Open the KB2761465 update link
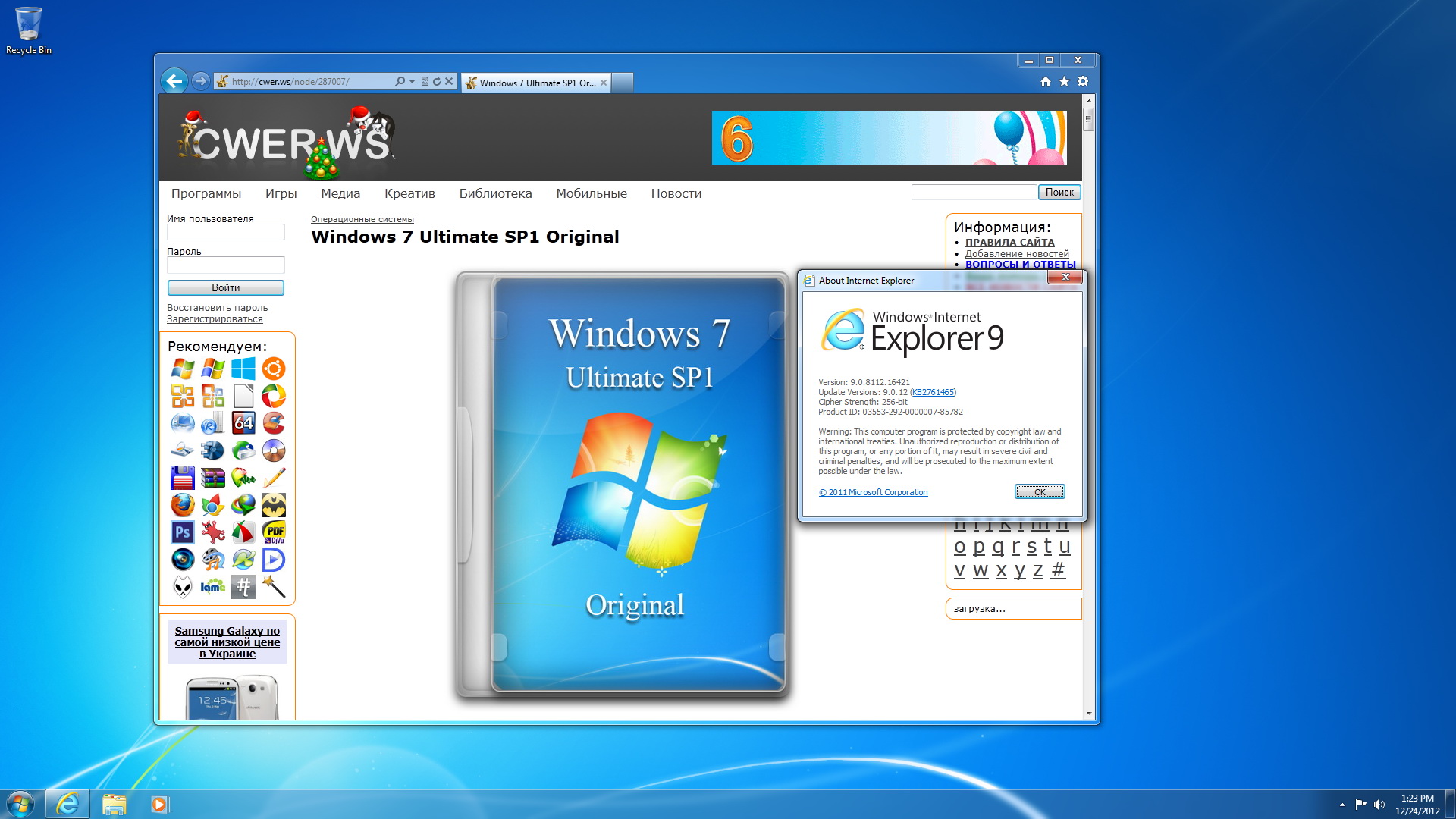This screenshot has width=1456, height=819. click(933, 392)
